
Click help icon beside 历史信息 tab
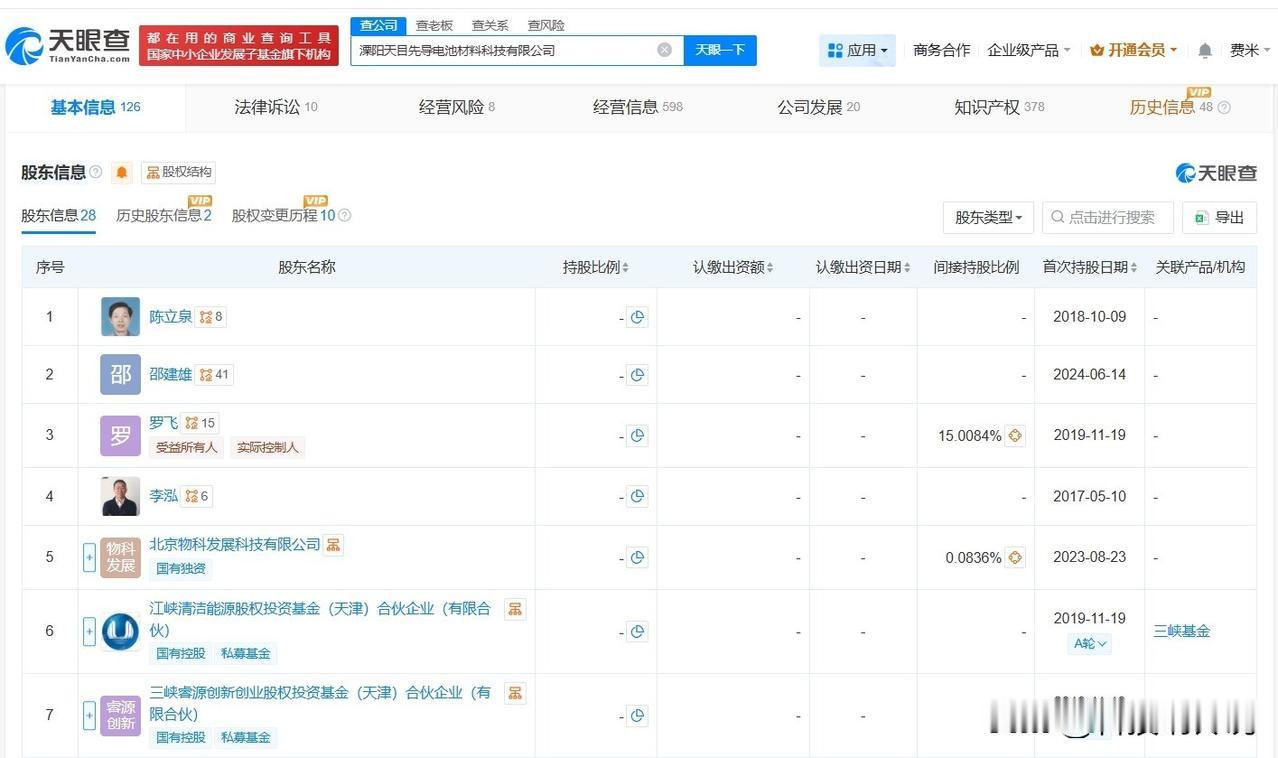tap(1224, 107)
